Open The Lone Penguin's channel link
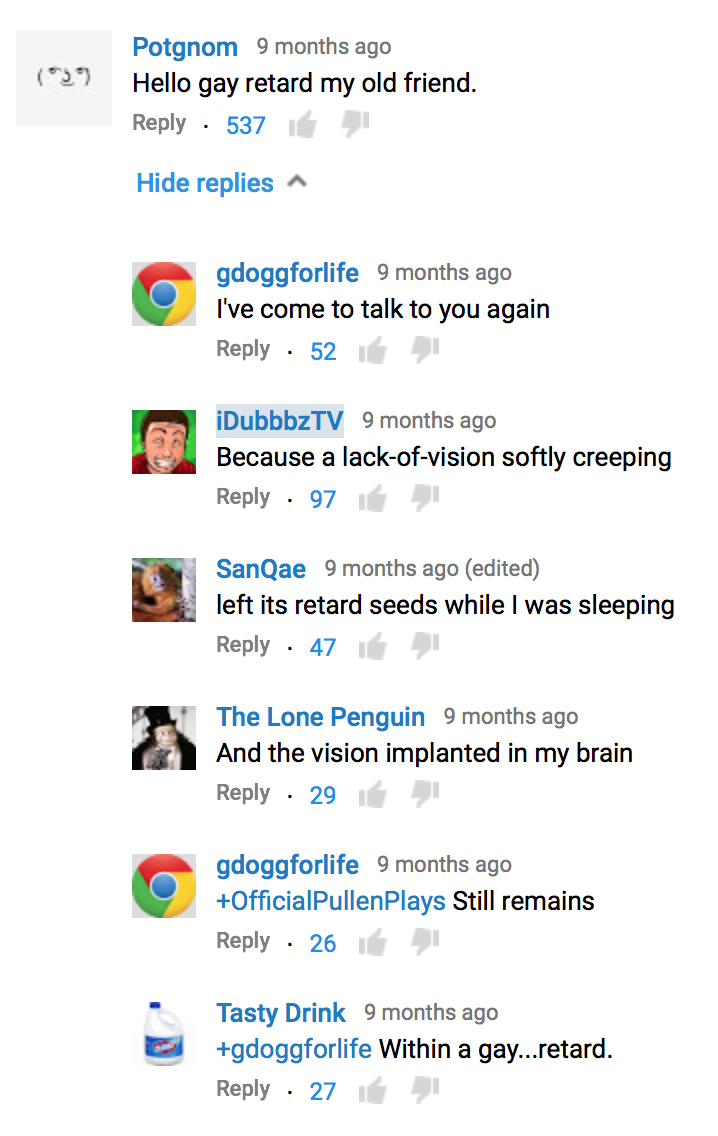Screen dimensions: 718x1136 pos(320,717)
